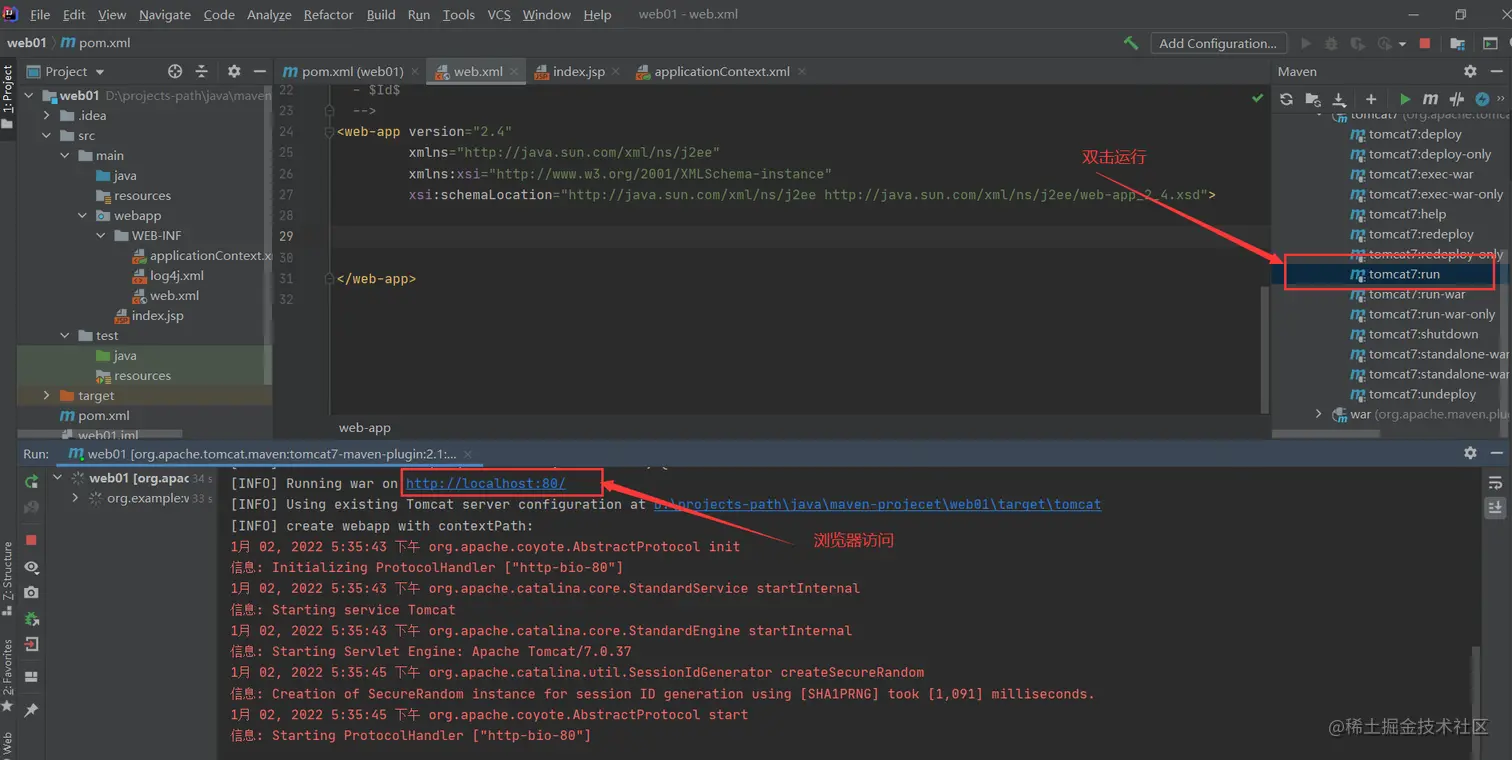Rerun web01 in the Run panel
This screenshot has width=1512, height=760.
[x=31, y=482]
